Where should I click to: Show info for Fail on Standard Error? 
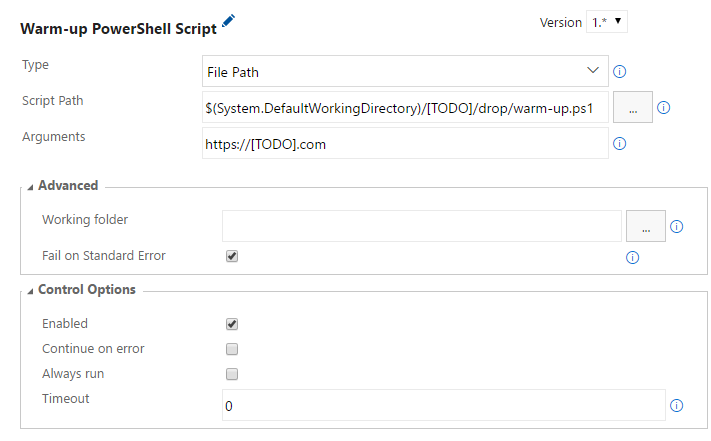pyautogui.click(x=632, y=257)
